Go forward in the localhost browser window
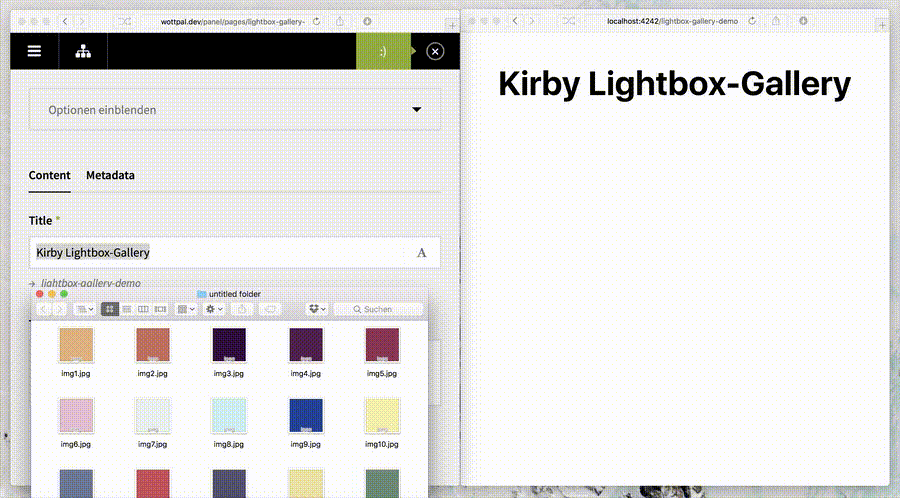This screenshot has width=900, height=498. tap(532, 21)
